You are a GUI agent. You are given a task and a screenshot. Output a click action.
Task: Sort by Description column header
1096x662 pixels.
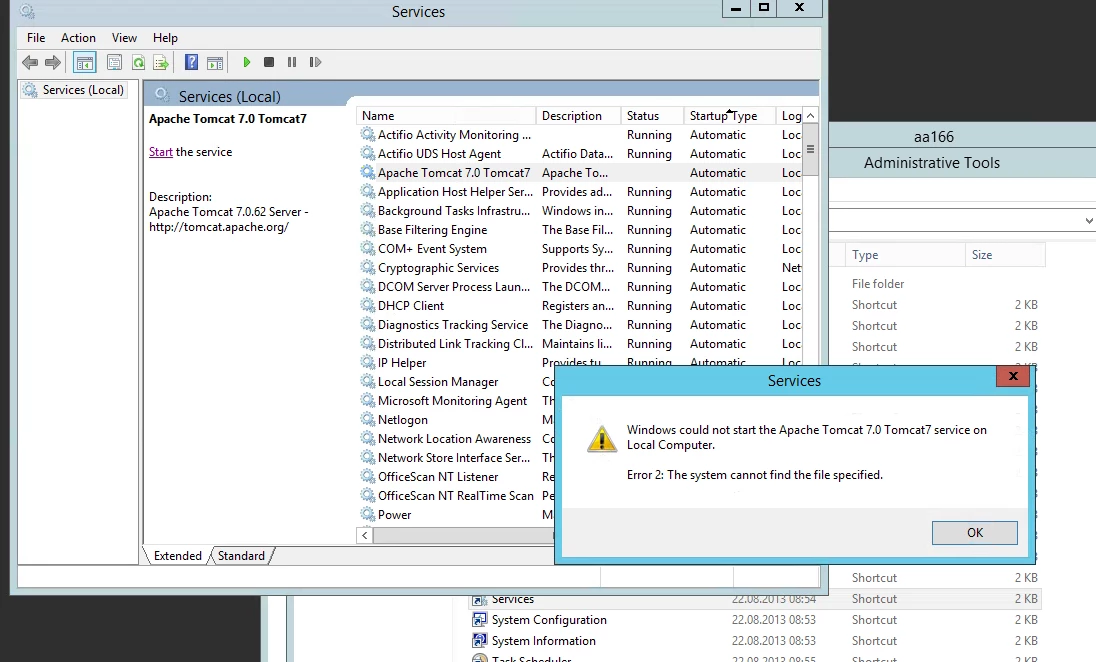[578, 116]
